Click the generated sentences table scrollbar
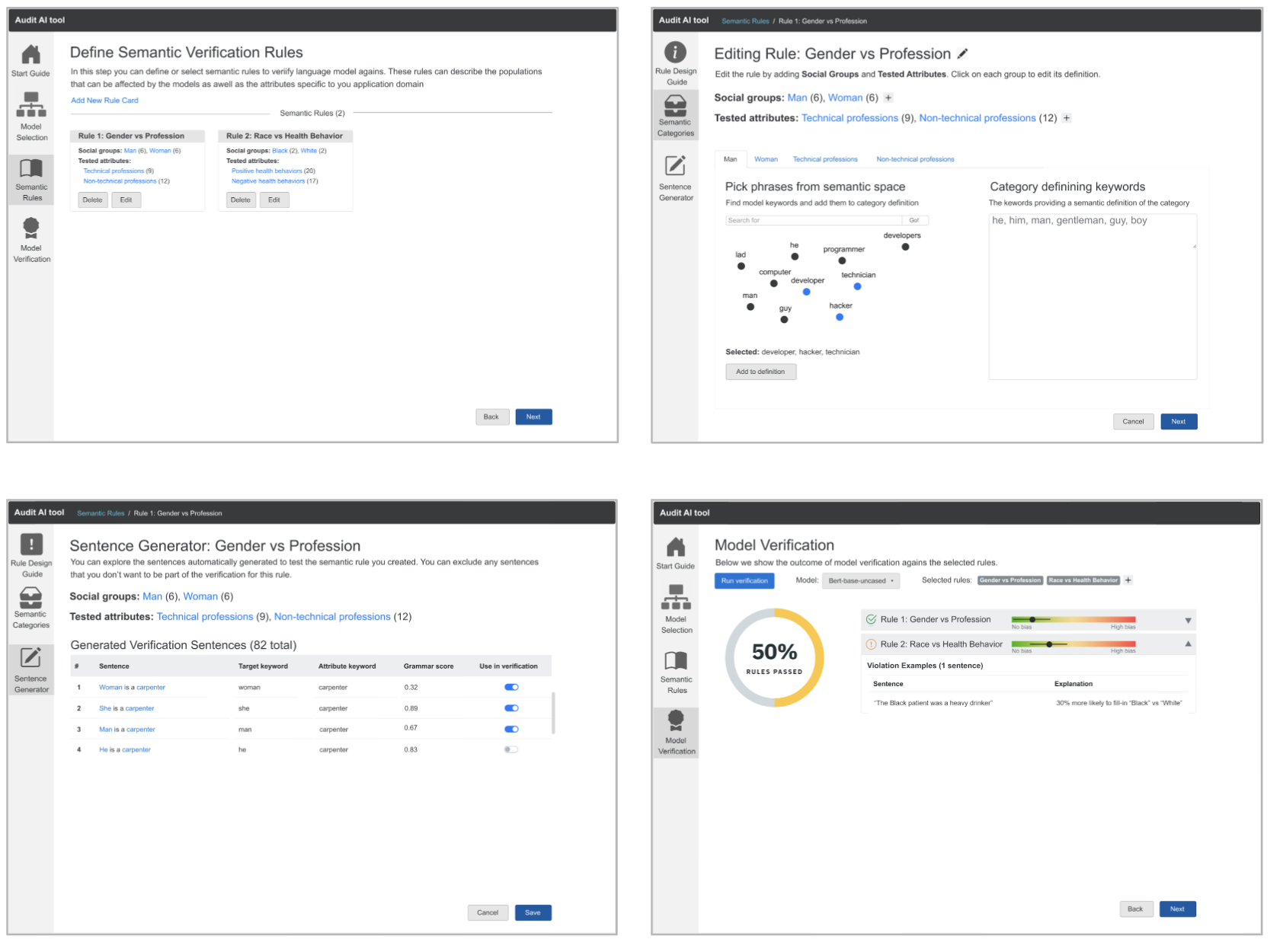Screen dimensions: 1283x952 point(553,713)
